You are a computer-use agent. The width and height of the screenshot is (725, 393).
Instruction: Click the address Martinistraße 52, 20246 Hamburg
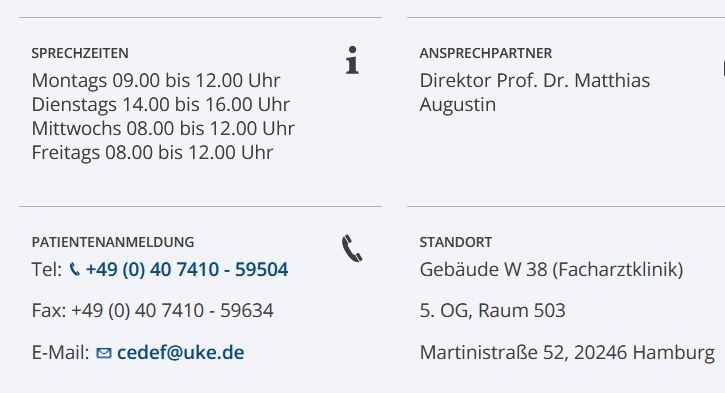[567, 353]
